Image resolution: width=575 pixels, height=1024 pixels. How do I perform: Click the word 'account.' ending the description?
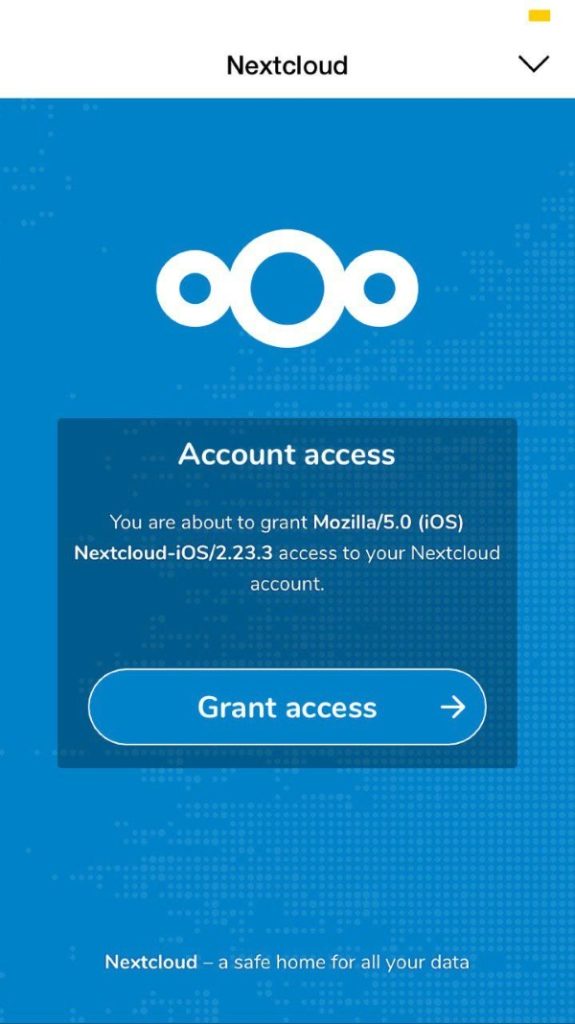tap(287, 584)
